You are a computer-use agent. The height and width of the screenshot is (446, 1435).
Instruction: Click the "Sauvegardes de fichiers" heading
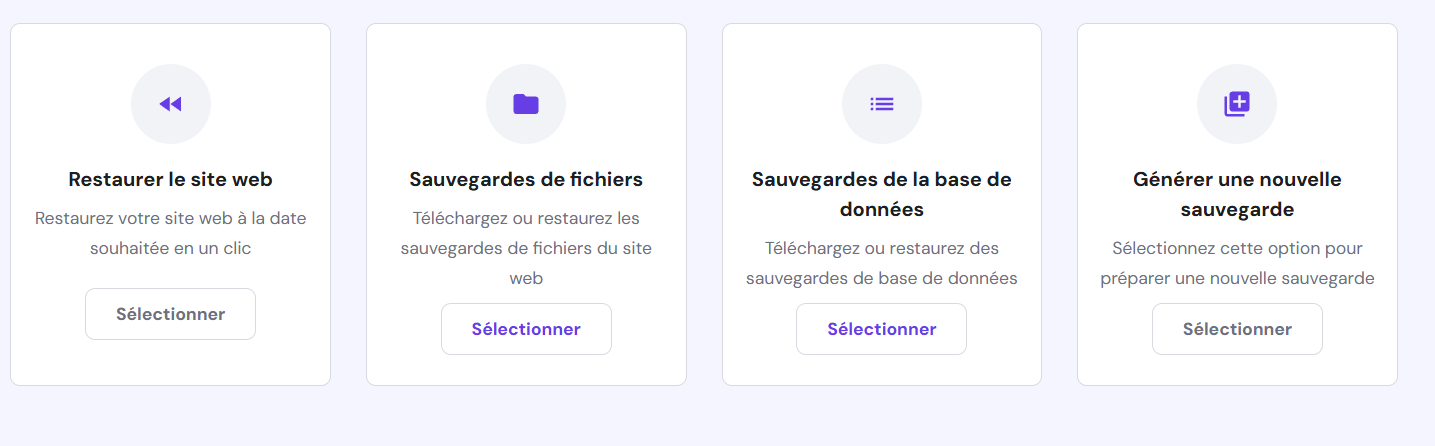526,180
